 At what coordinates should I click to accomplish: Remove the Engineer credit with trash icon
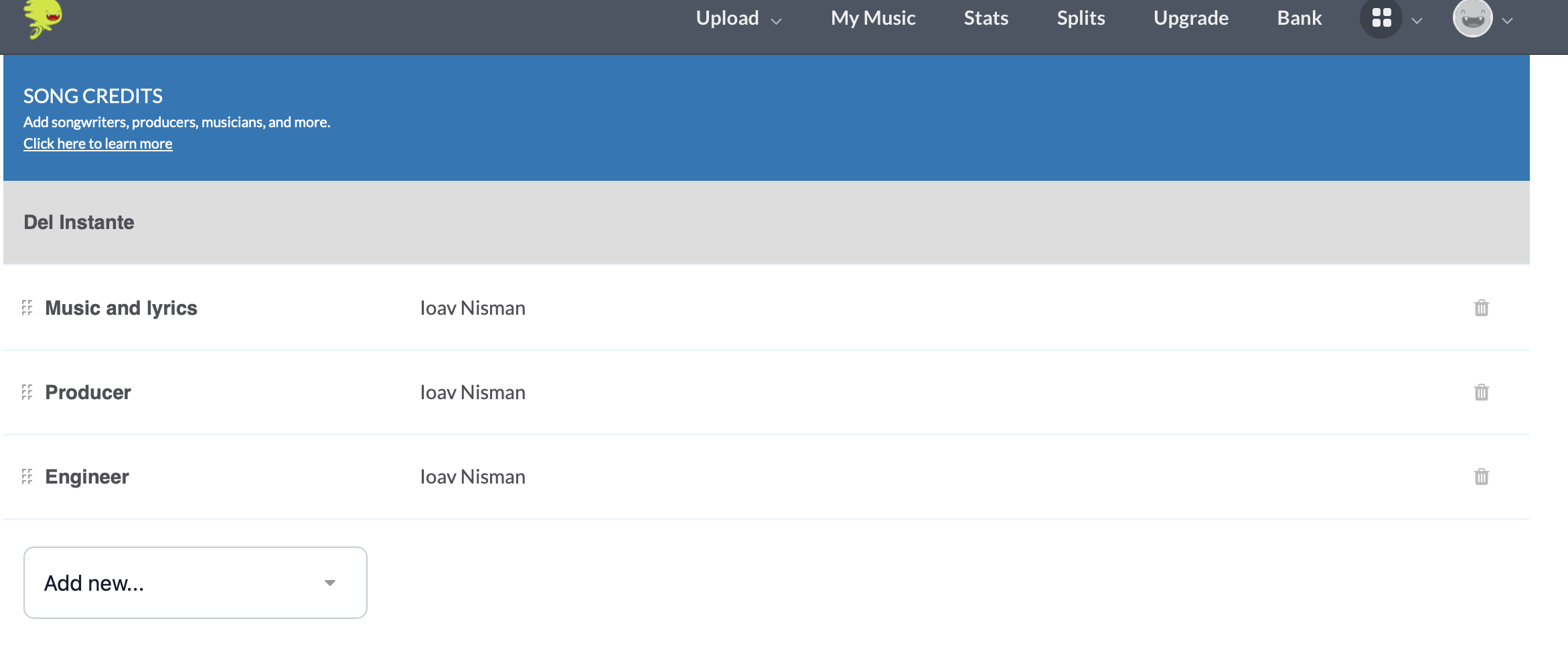(x=1481, y=477)
